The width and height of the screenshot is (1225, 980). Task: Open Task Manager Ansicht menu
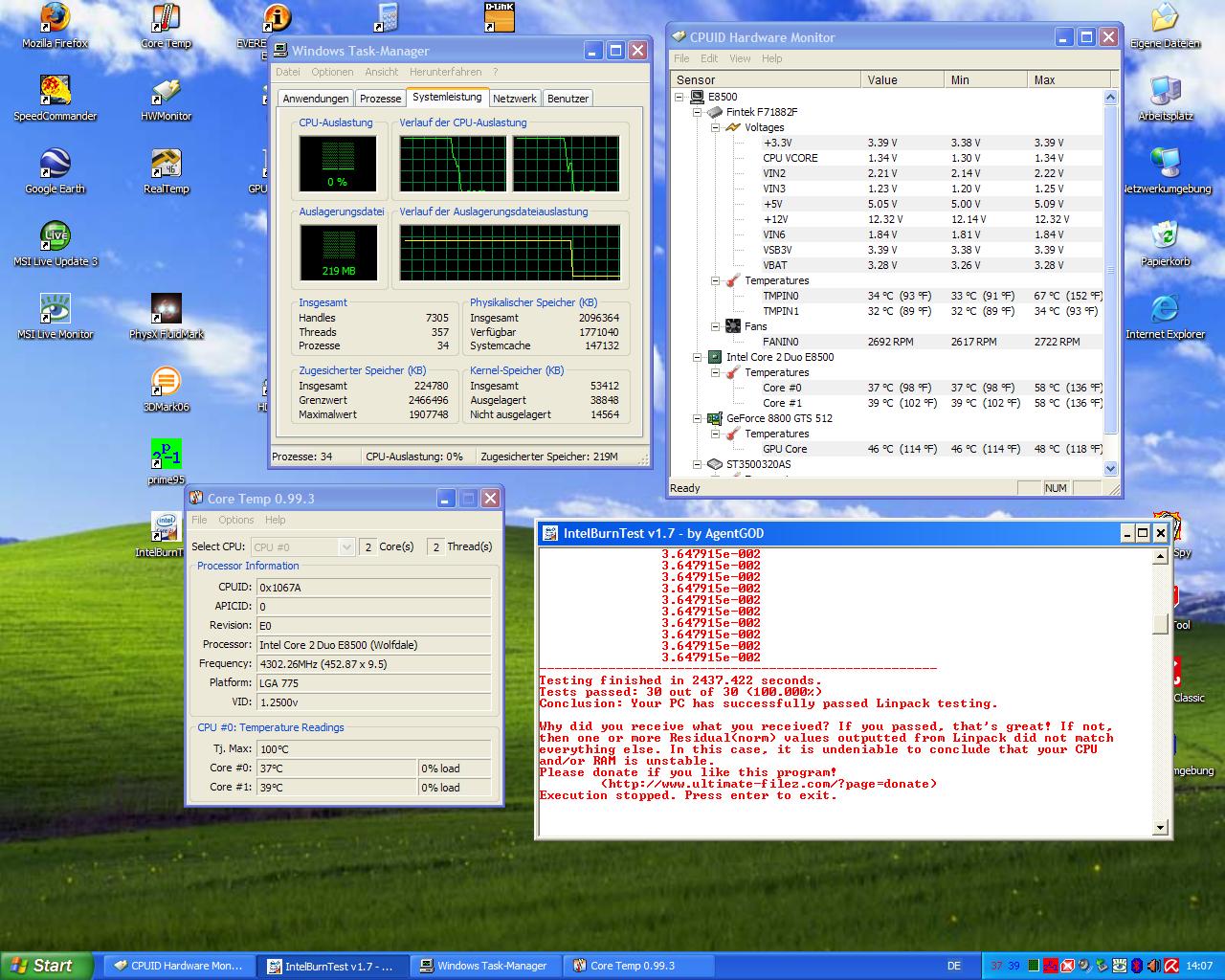click(x=381, y=72)
